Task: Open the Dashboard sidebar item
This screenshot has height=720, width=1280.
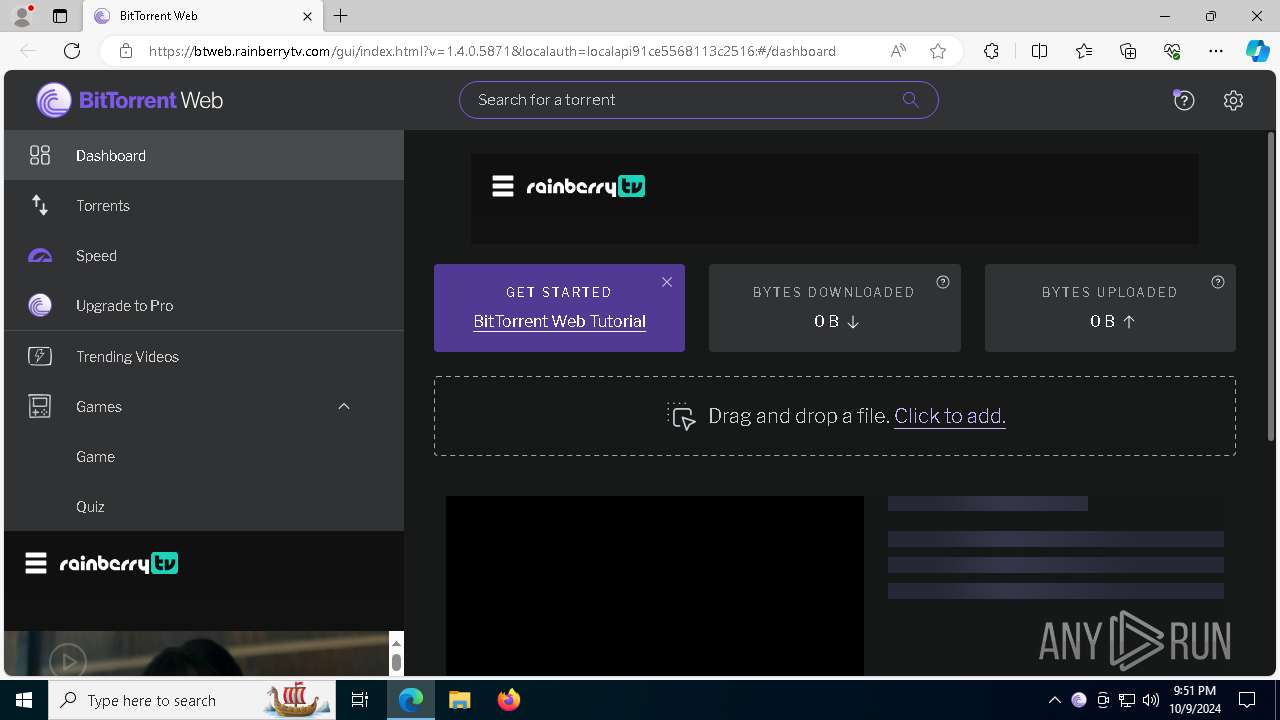Action: point(204,155)
